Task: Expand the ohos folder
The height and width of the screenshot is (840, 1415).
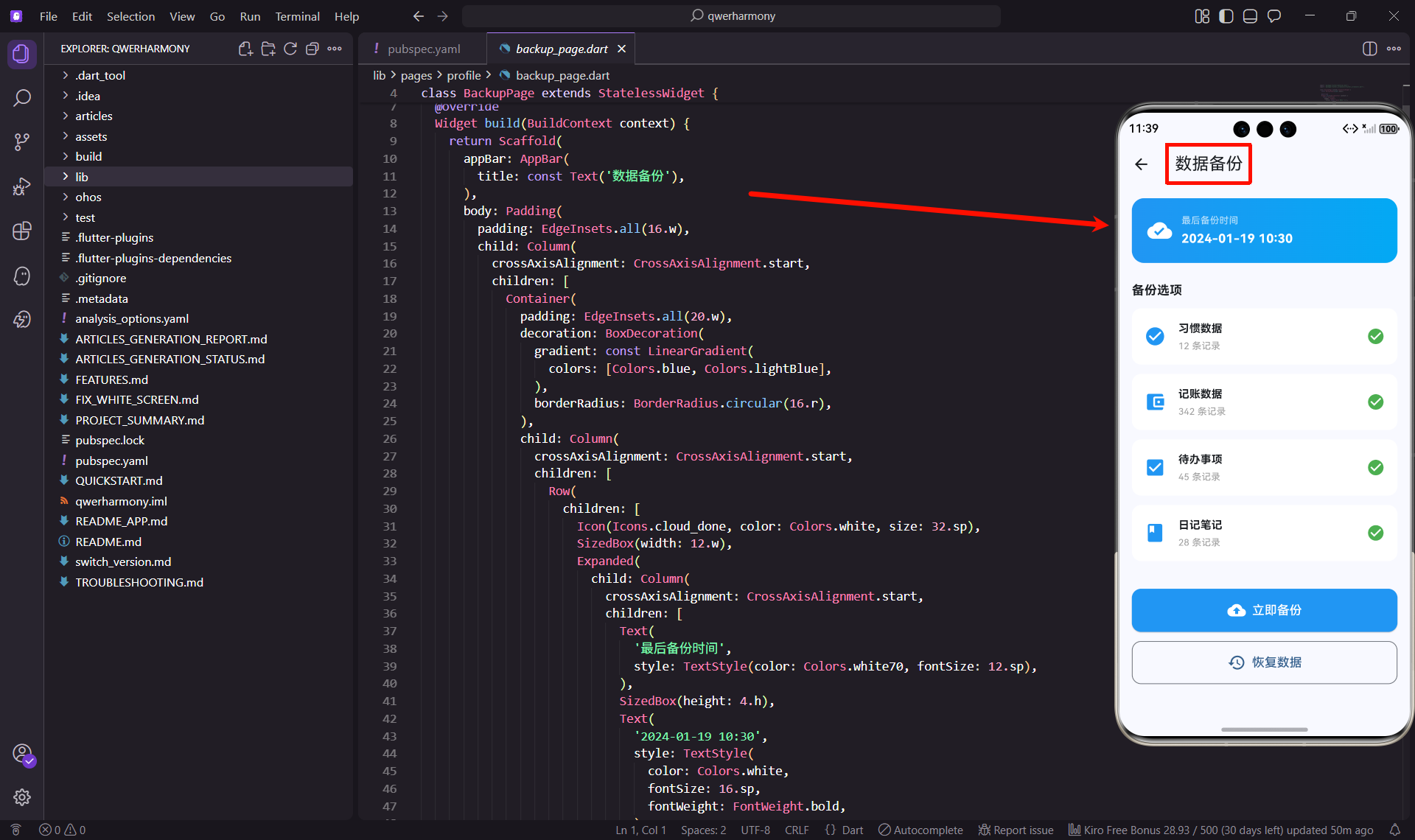Action: [88, 197]
